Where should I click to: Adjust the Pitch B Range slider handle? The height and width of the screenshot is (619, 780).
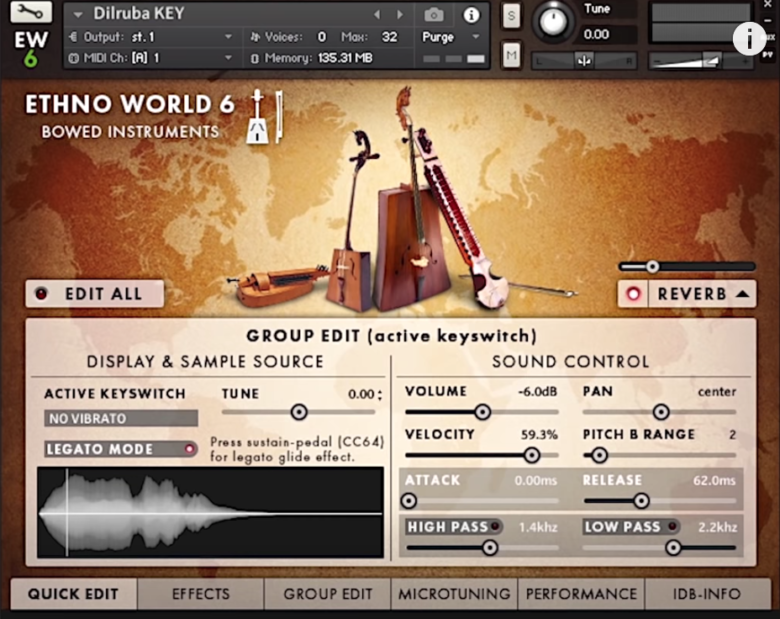coord(599,455)
